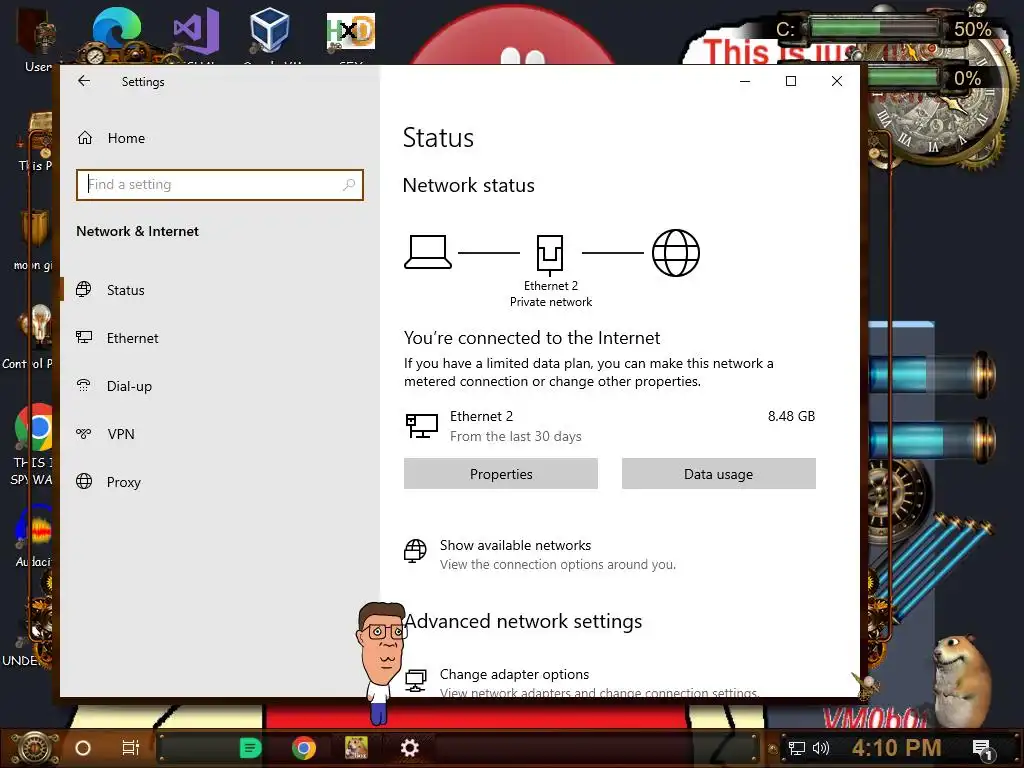Click the laptop icon in network diagram
1024x768 pixels.
(x=428, y=252)
